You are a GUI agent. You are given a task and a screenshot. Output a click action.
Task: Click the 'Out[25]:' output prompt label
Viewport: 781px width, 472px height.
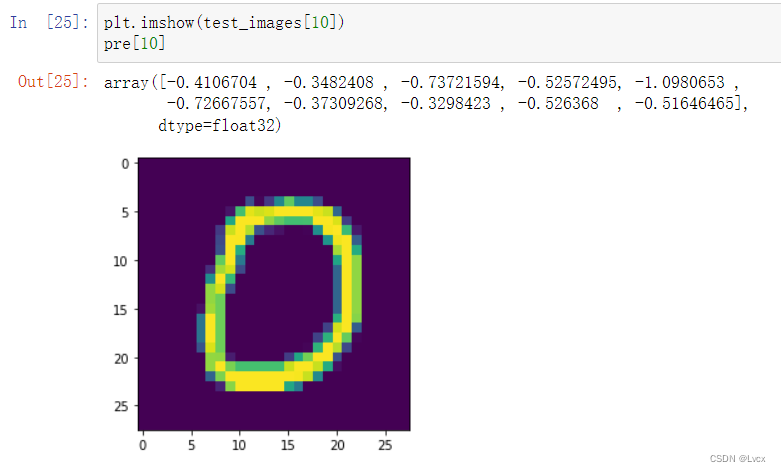[x=53, y=81]
